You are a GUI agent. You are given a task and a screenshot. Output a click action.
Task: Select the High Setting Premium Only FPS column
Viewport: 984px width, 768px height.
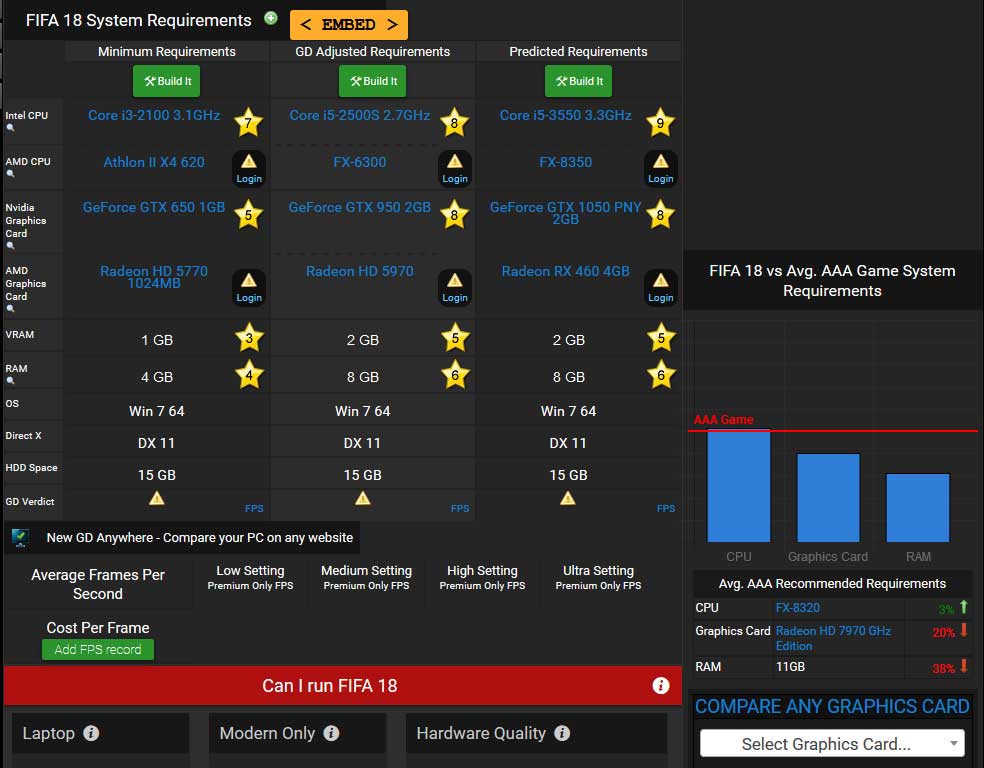tap(482, 577)
